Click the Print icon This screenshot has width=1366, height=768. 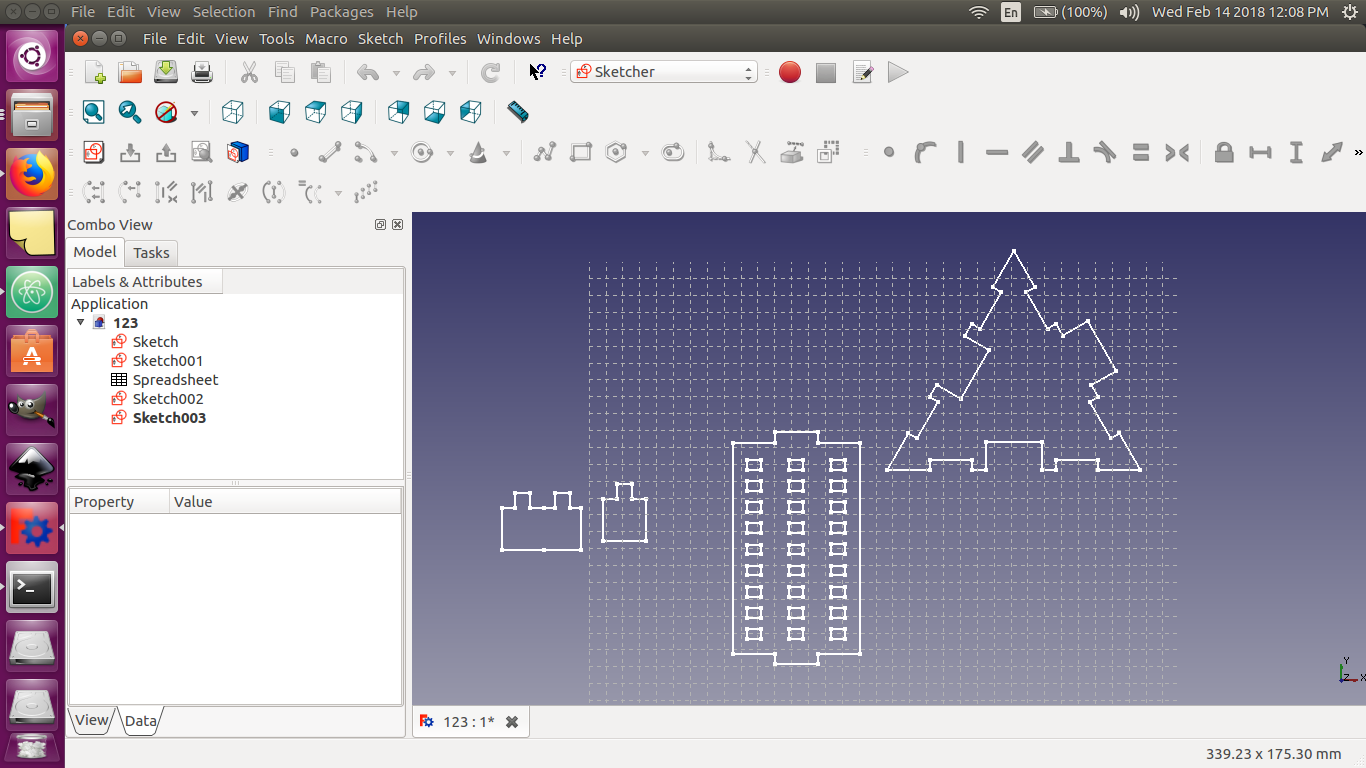[x=202, y=72]
